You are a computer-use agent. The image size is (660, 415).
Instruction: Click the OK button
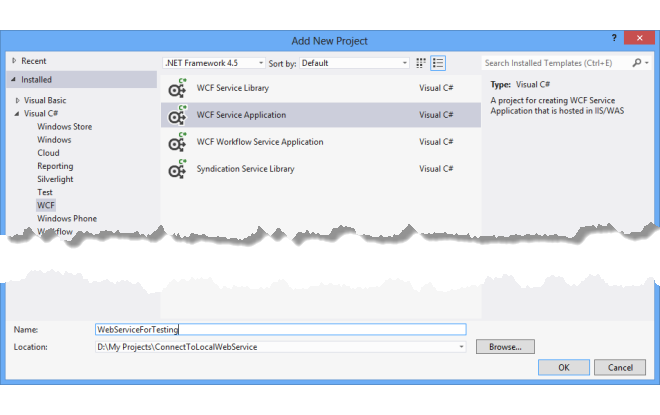coord(564,367)
